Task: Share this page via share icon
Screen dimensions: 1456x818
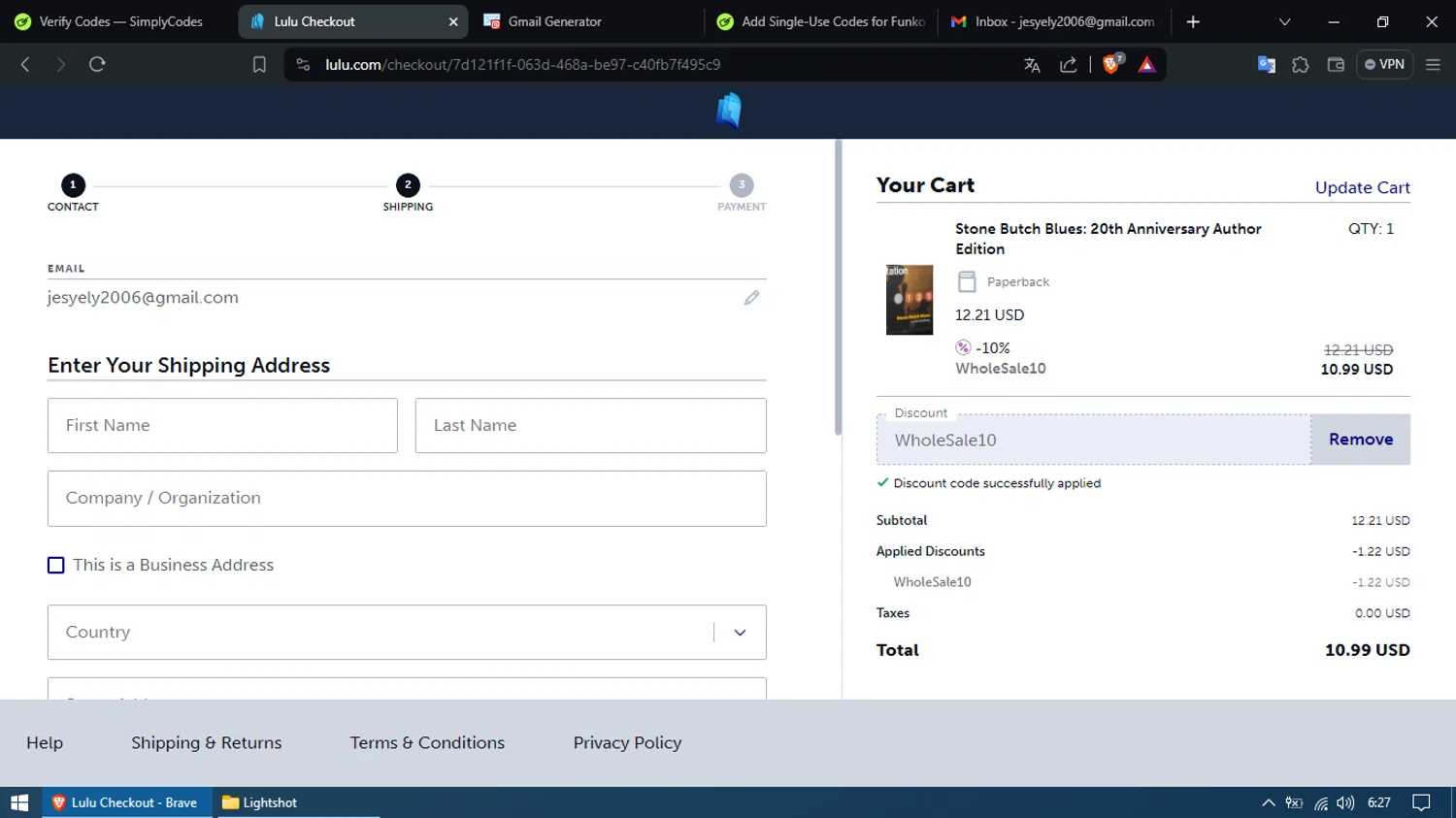Action: click(1069, 65)
